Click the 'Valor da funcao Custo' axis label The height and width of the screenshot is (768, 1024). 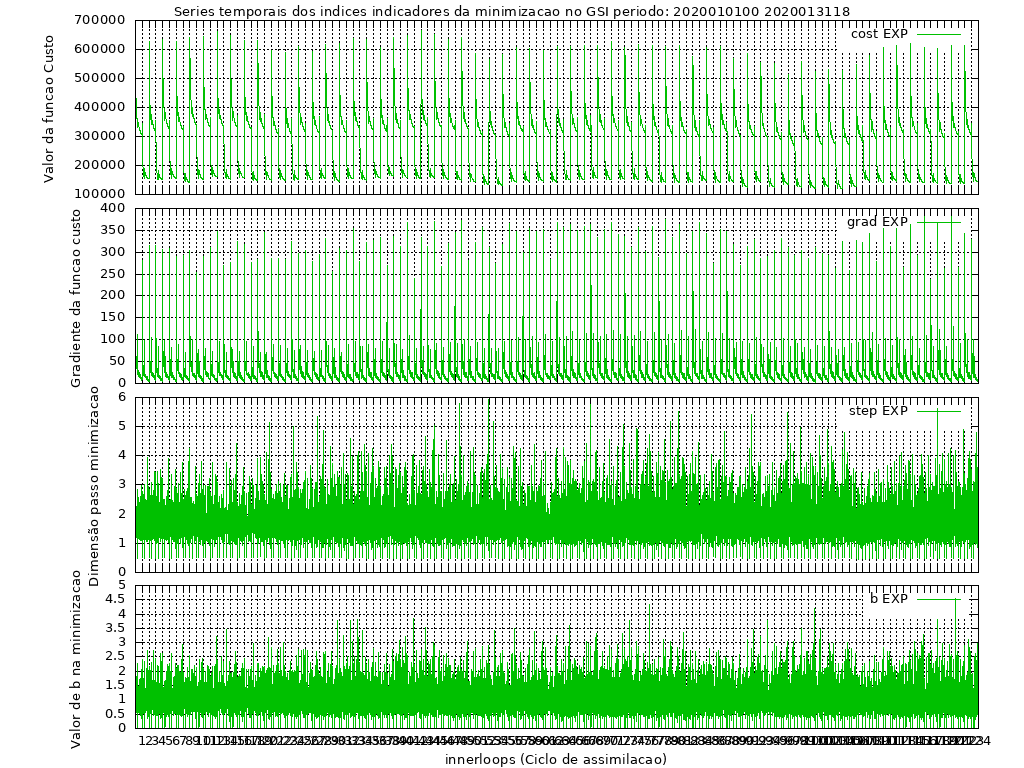[x=49, y=106]
